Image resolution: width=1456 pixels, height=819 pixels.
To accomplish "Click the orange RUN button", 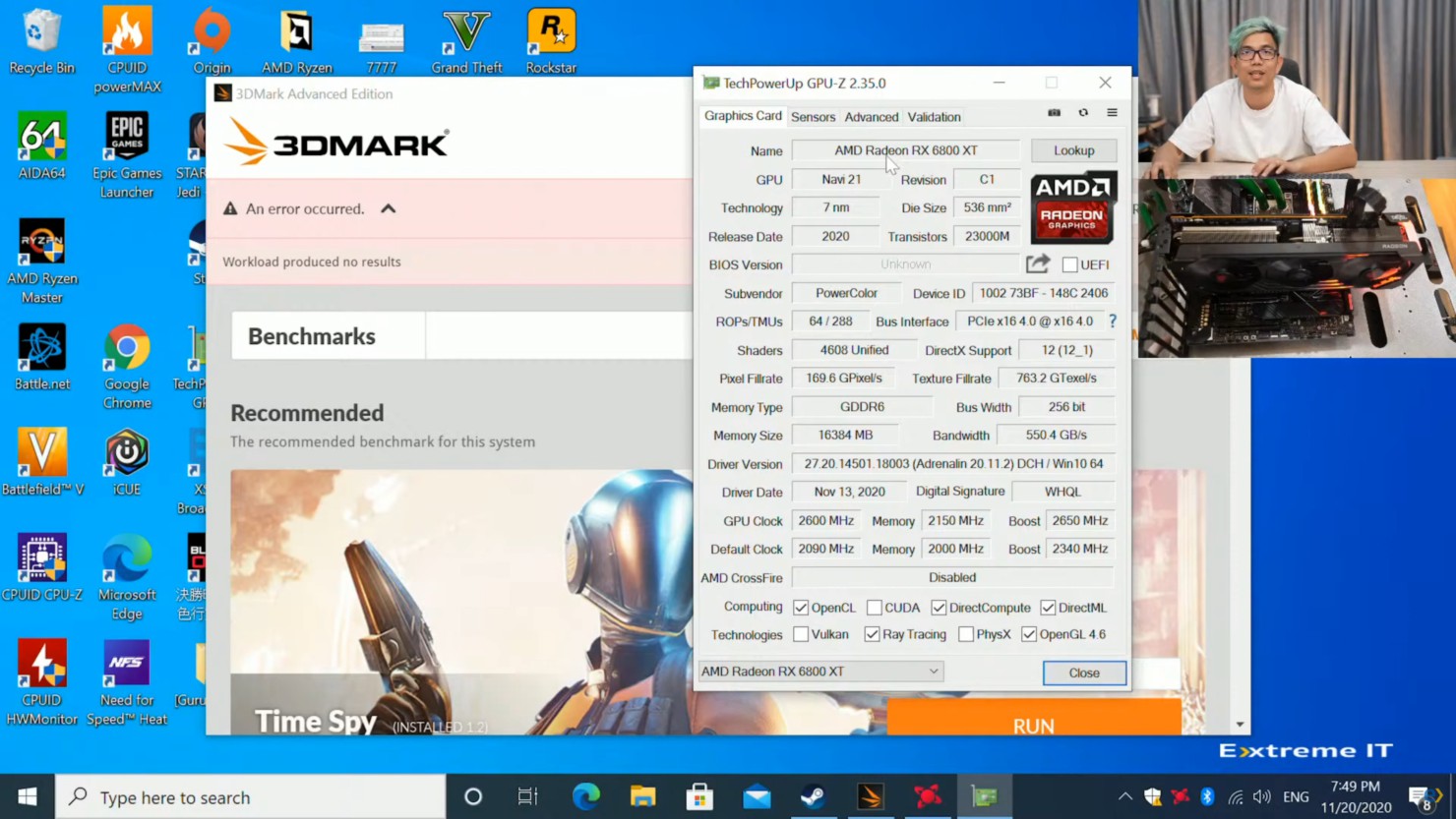I will [1034, 718].
